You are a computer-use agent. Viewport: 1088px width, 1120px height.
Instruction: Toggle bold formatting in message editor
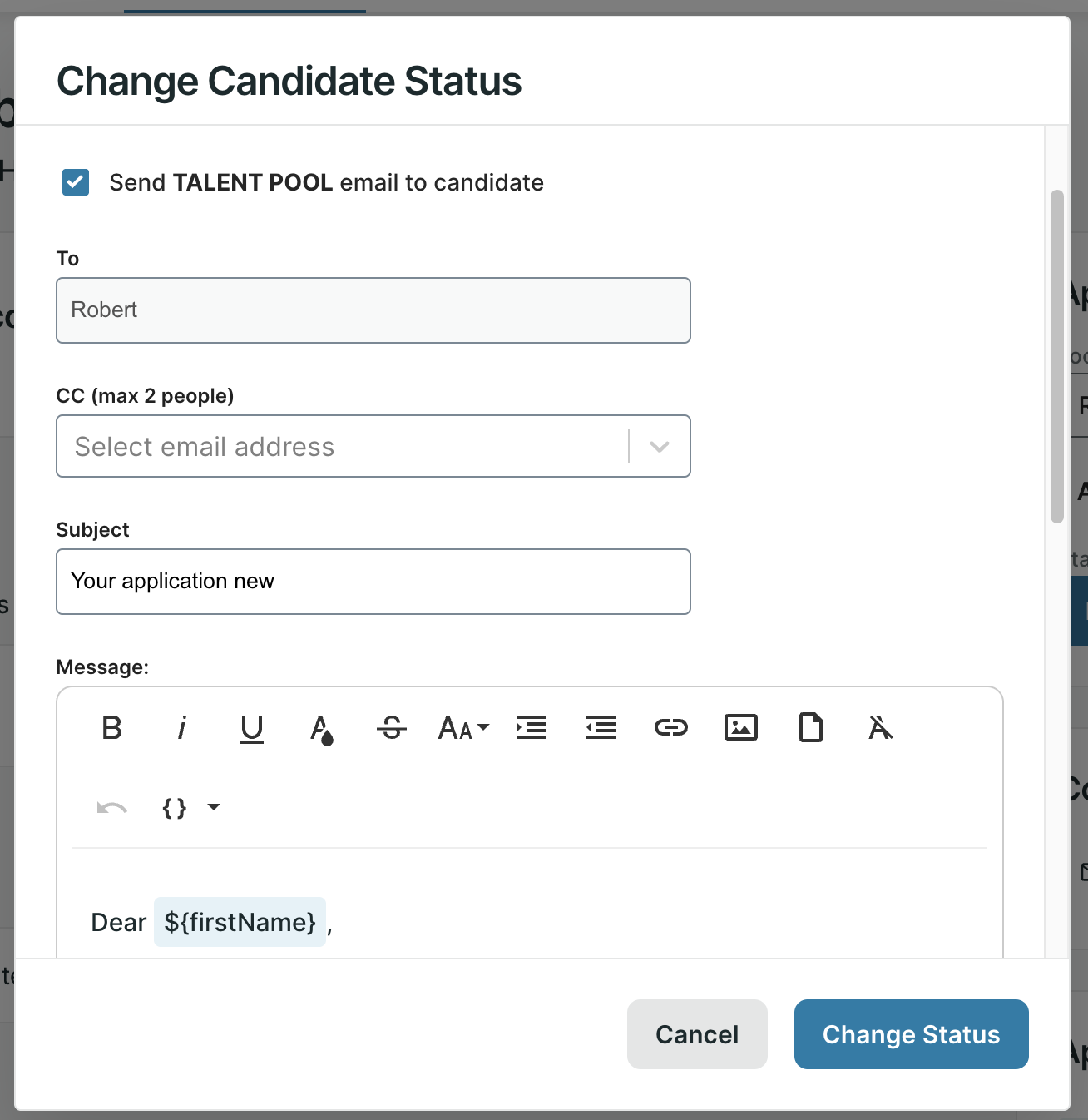[x=112, y=728]
